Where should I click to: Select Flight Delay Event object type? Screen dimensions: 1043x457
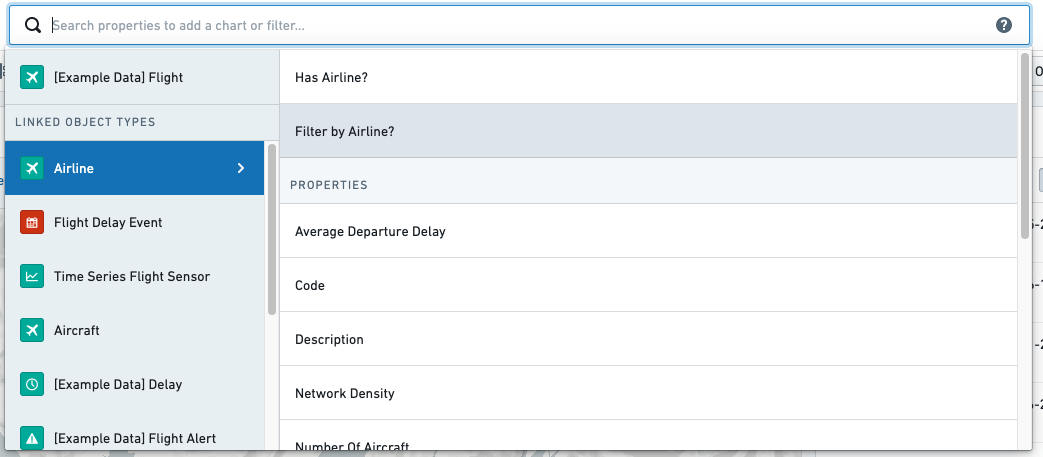click(x=134, y=222)
